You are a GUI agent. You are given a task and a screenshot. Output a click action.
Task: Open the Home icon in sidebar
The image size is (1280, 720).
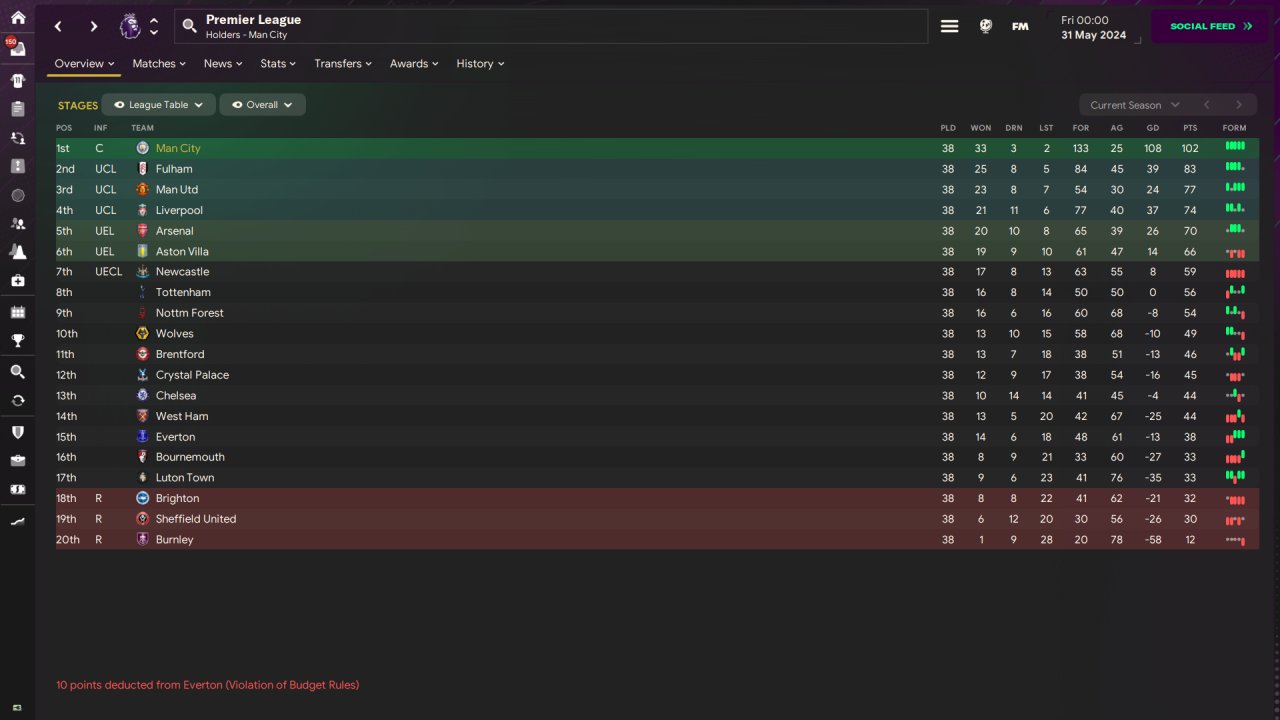[x=18, y=18]
